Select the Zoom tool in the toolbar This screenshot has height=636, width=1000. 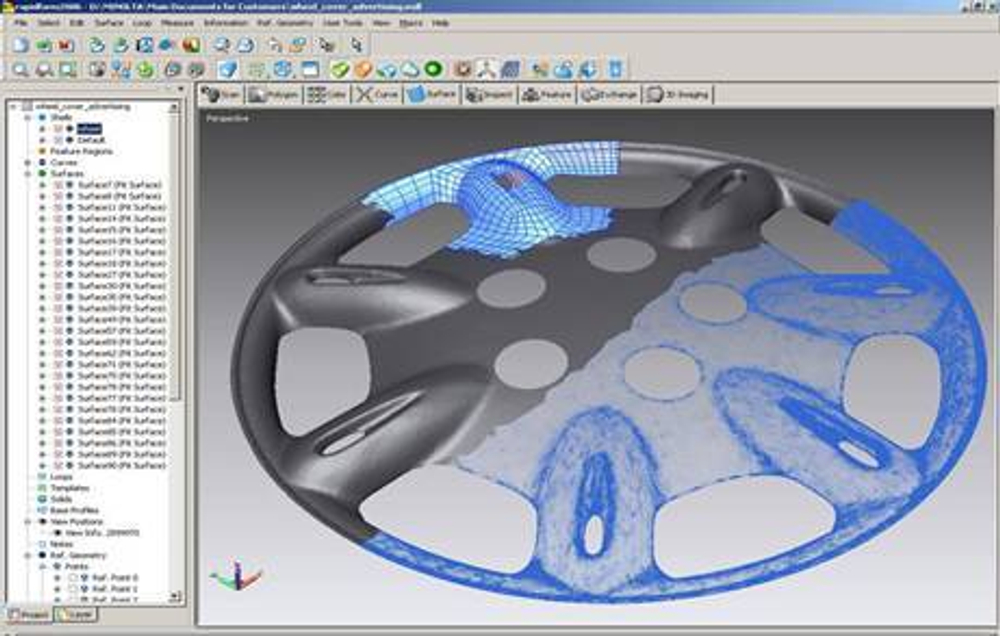coord(20,69)
